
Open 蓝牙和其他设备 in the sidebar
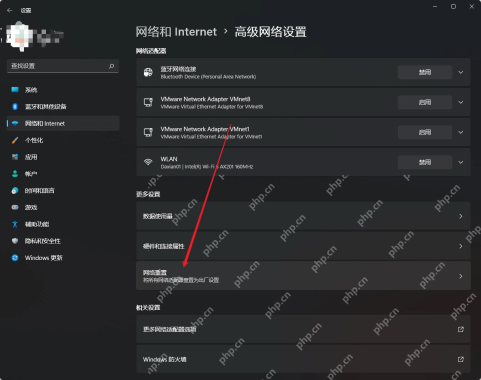[63, 106]
